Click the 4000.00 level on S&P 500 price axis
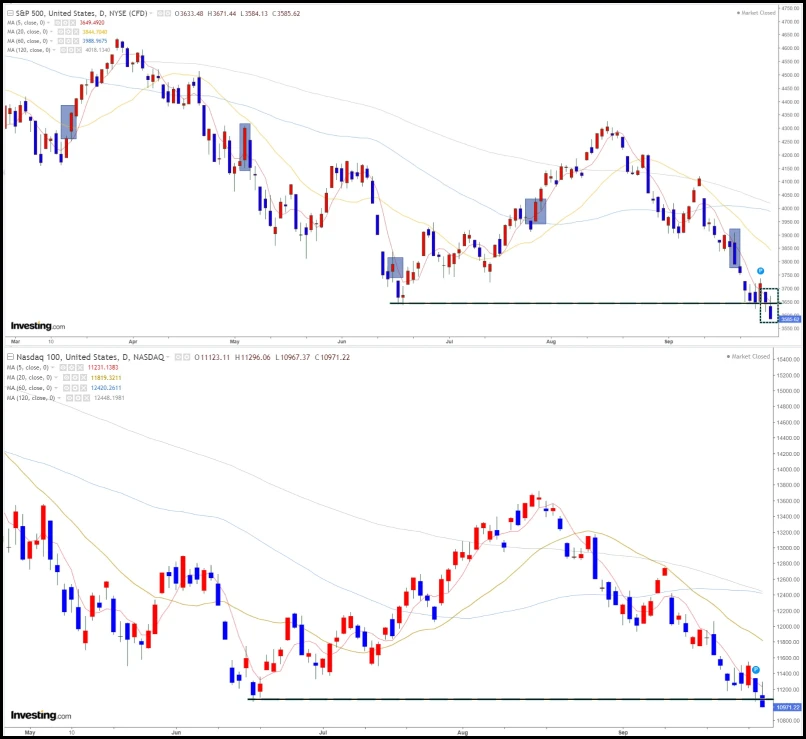 pos(790,209)
